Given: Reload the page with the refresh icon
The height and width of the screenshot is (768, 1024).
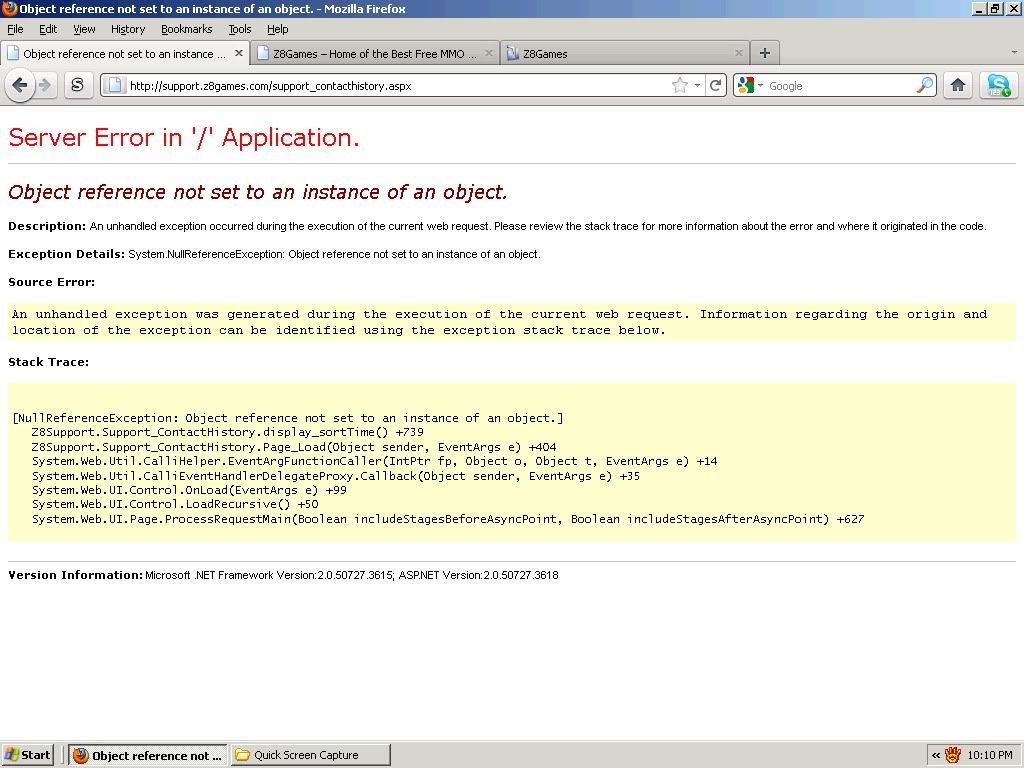Looking at the screenshot, I should pos(716,86).
